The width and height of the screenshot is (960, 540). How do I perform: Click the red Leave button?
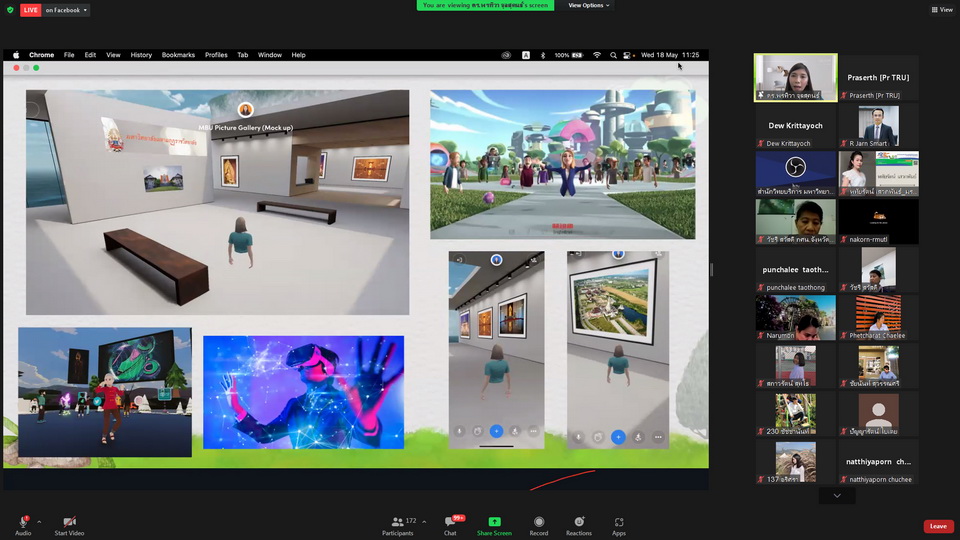click(938, 526)
